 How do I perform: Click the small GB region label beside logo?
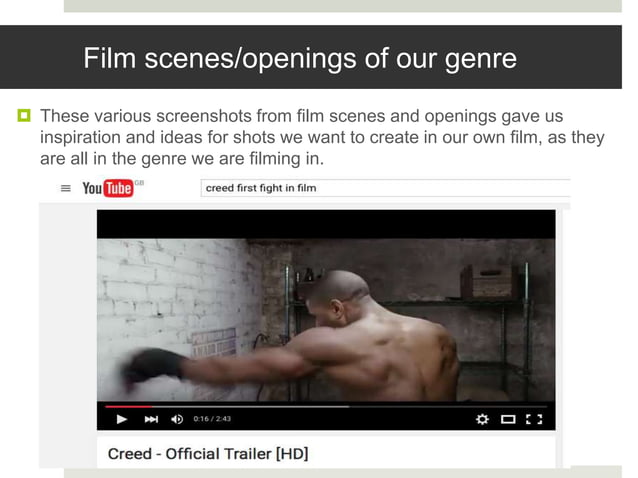tap(139, 183)
